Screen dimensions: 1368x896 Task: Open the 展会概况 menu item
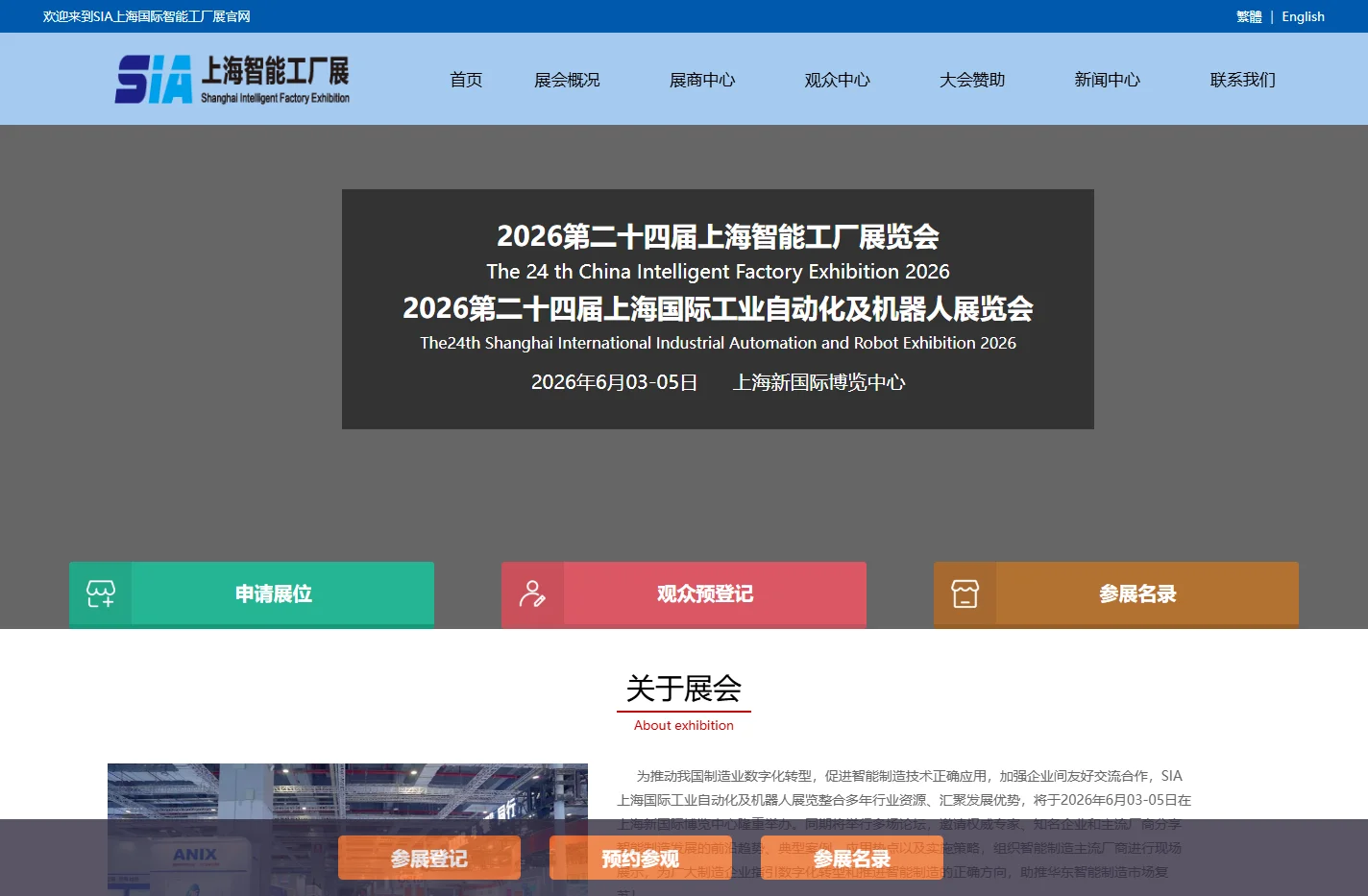(x=567, y=80)
